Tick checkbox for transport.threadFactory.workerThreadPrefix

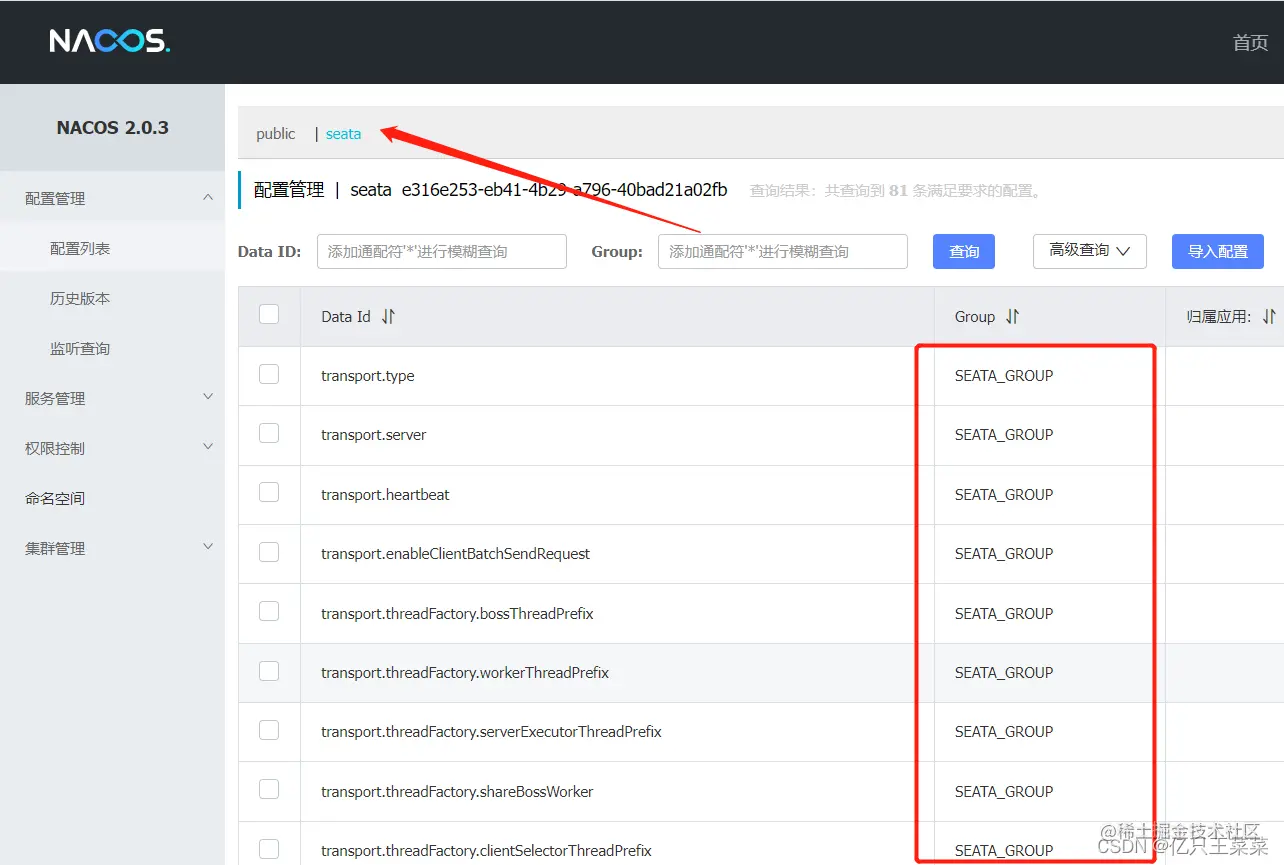point(269,671)
